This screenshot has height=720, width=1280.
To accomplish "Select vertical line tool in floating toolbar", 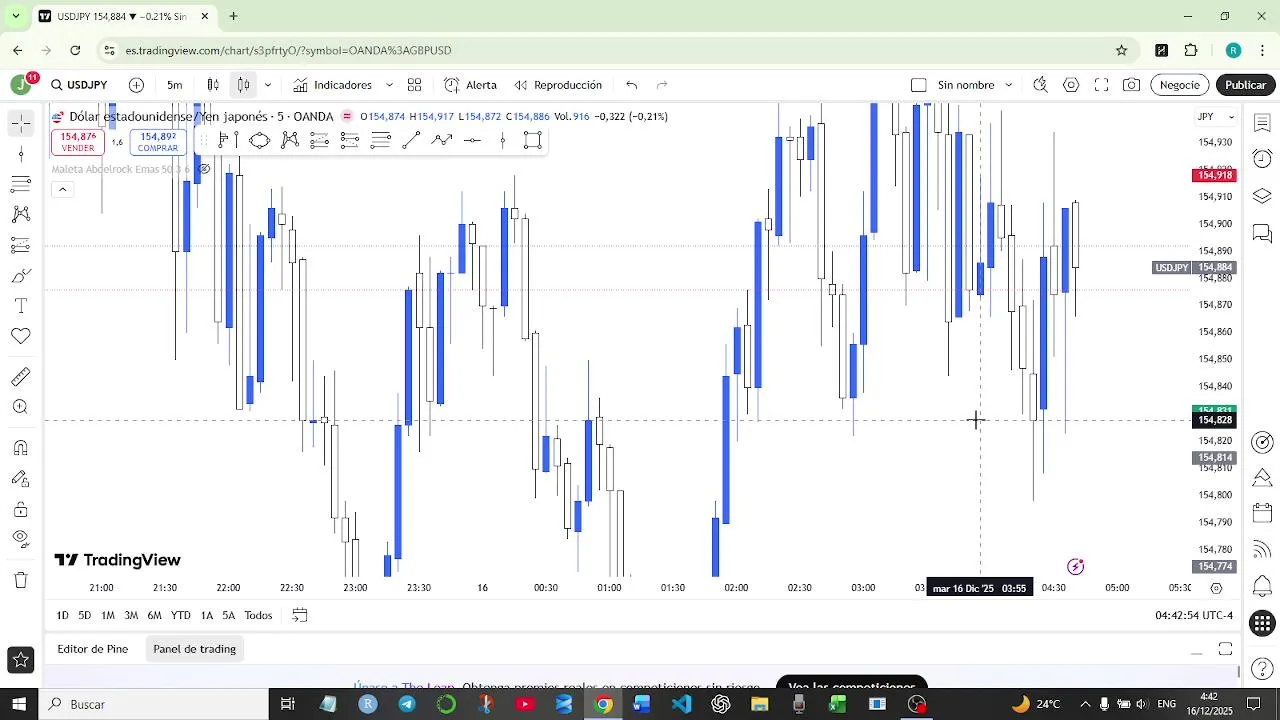I will (x=503, y=140).
